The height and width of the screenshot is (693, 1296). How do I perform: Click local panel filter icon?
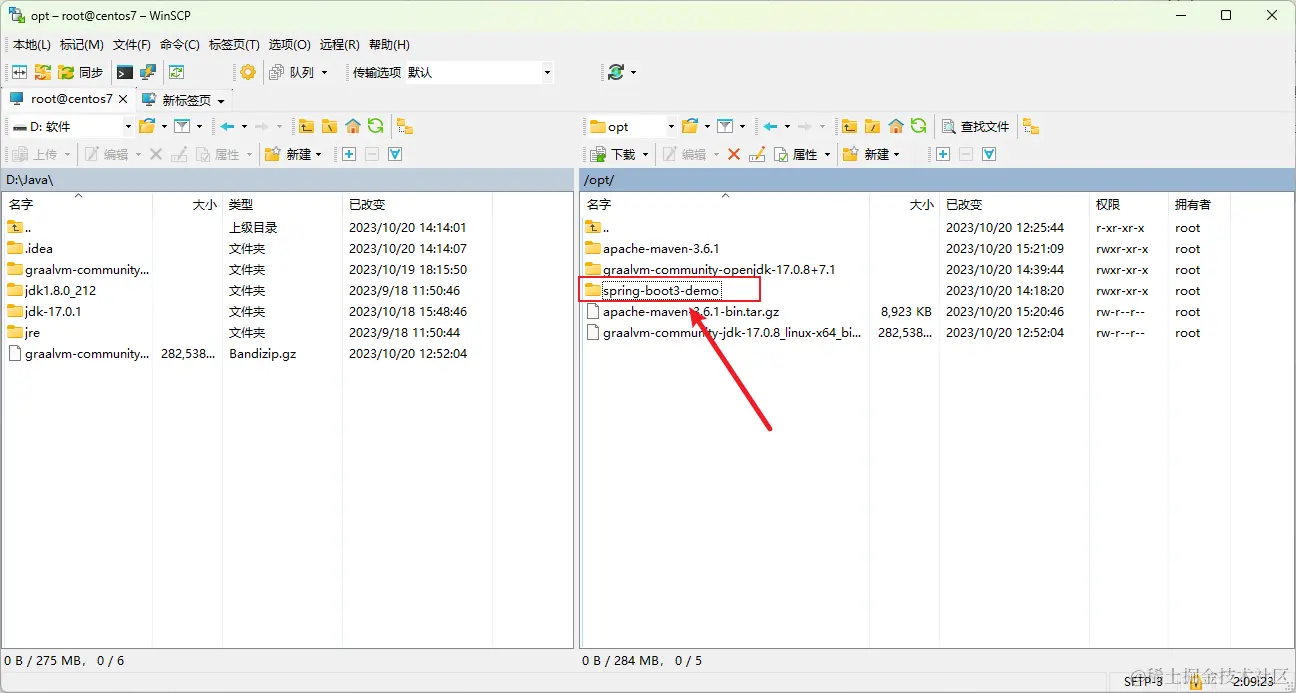182,126
